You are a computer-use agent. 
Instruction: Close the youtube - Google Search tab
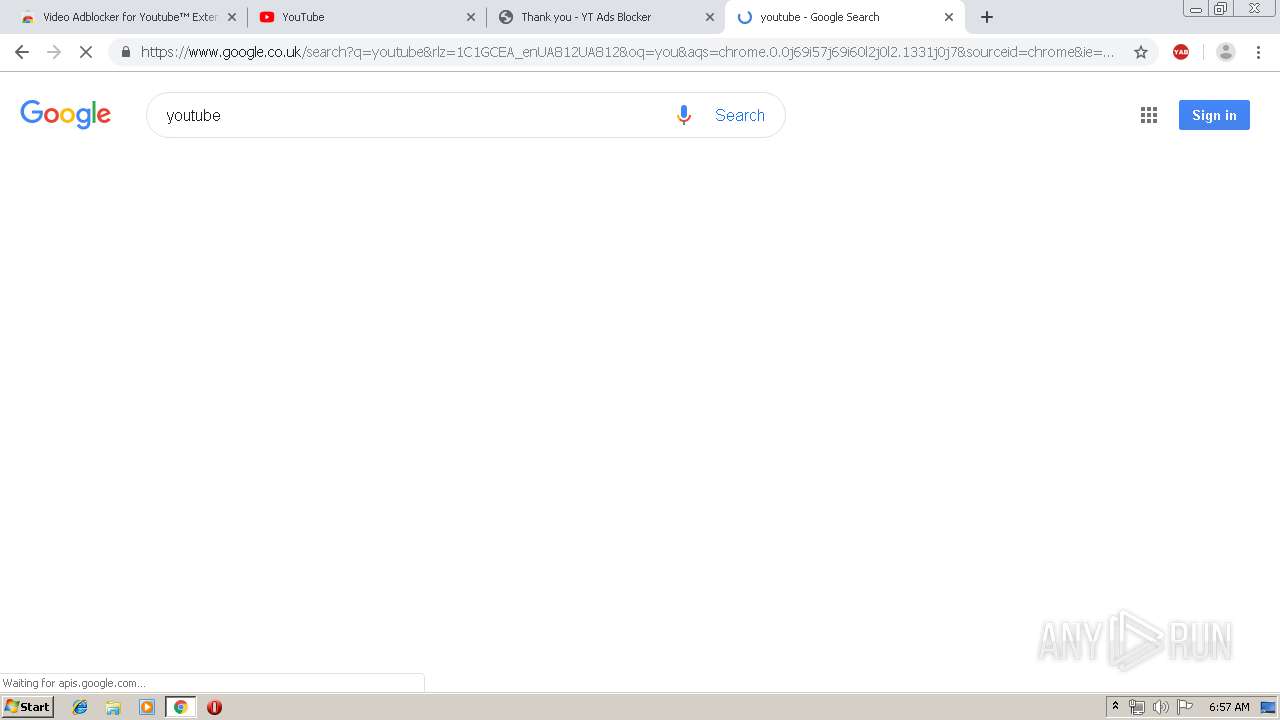[949, 17]
